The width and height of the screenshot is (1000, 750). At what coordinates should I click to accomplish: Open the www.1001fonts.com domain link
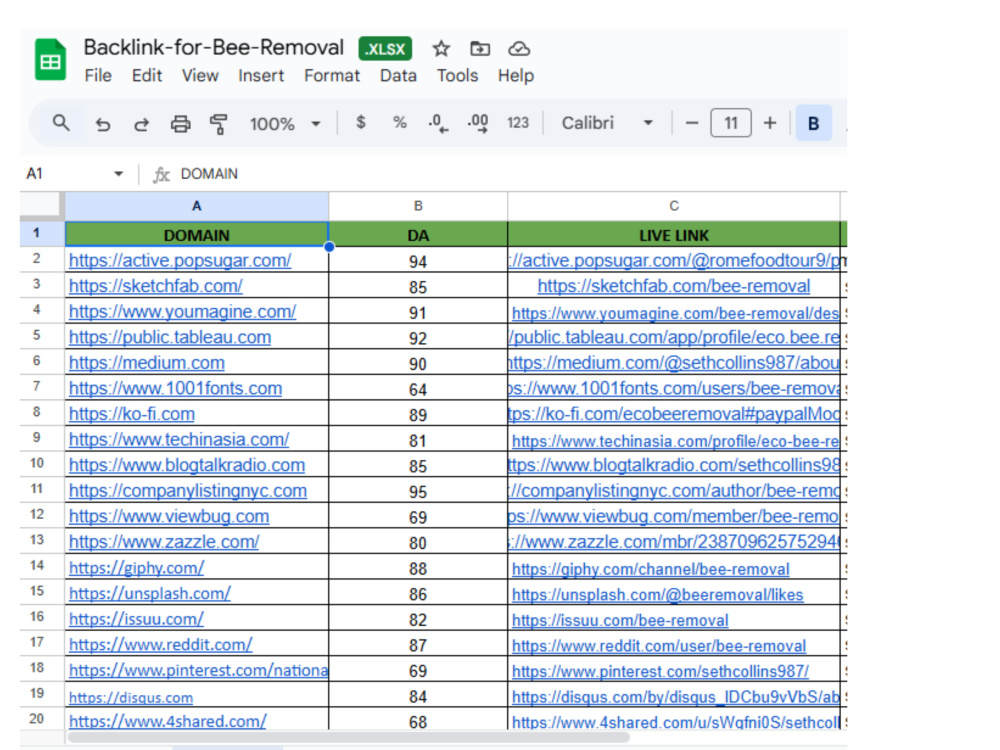pyautogui.click(x=175, y=388)
